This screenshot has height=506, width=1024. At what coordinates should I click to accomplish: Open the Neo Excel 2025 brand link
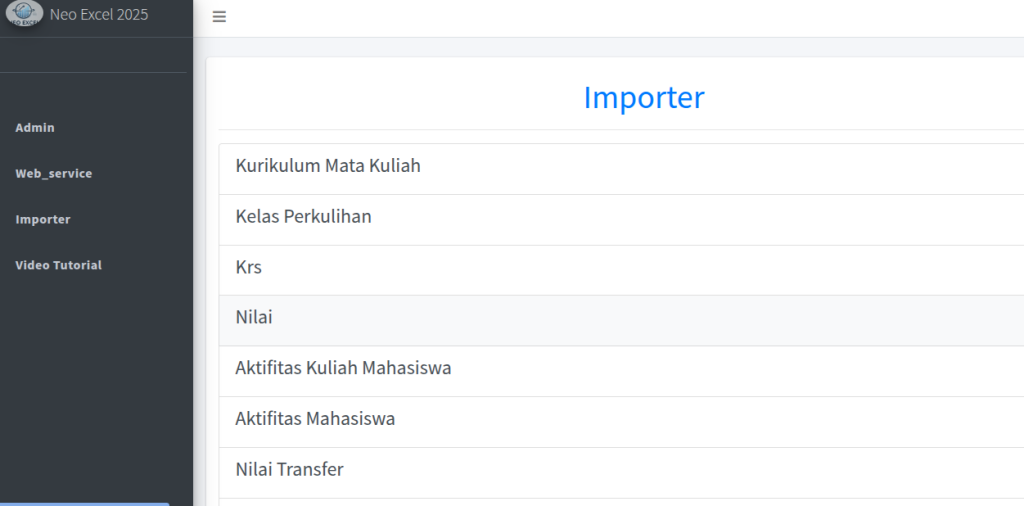99,15
